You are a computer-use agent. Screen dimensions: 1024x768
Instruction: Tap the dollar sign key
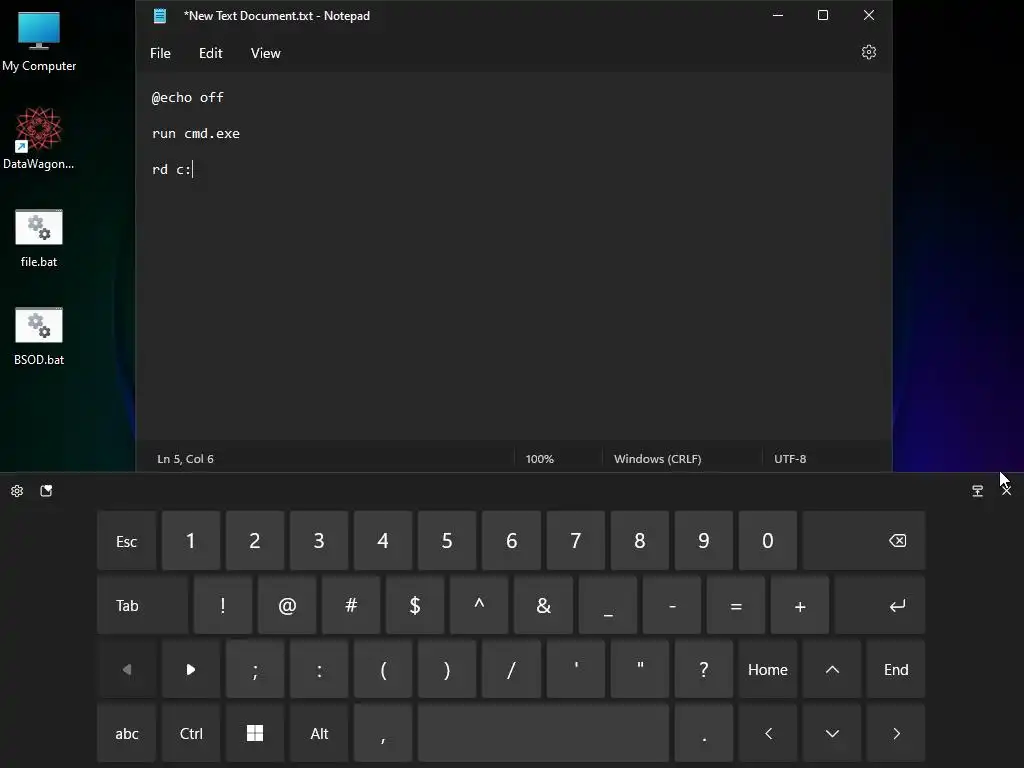point(415,605)
